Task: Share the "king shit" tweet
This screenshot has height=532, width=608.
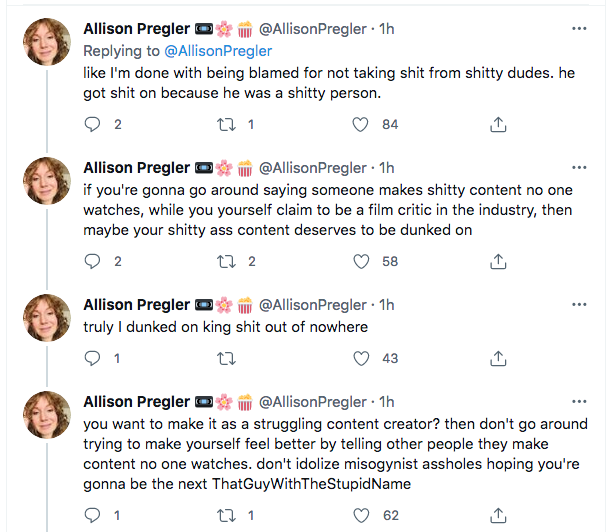Action: click(498, 358)
